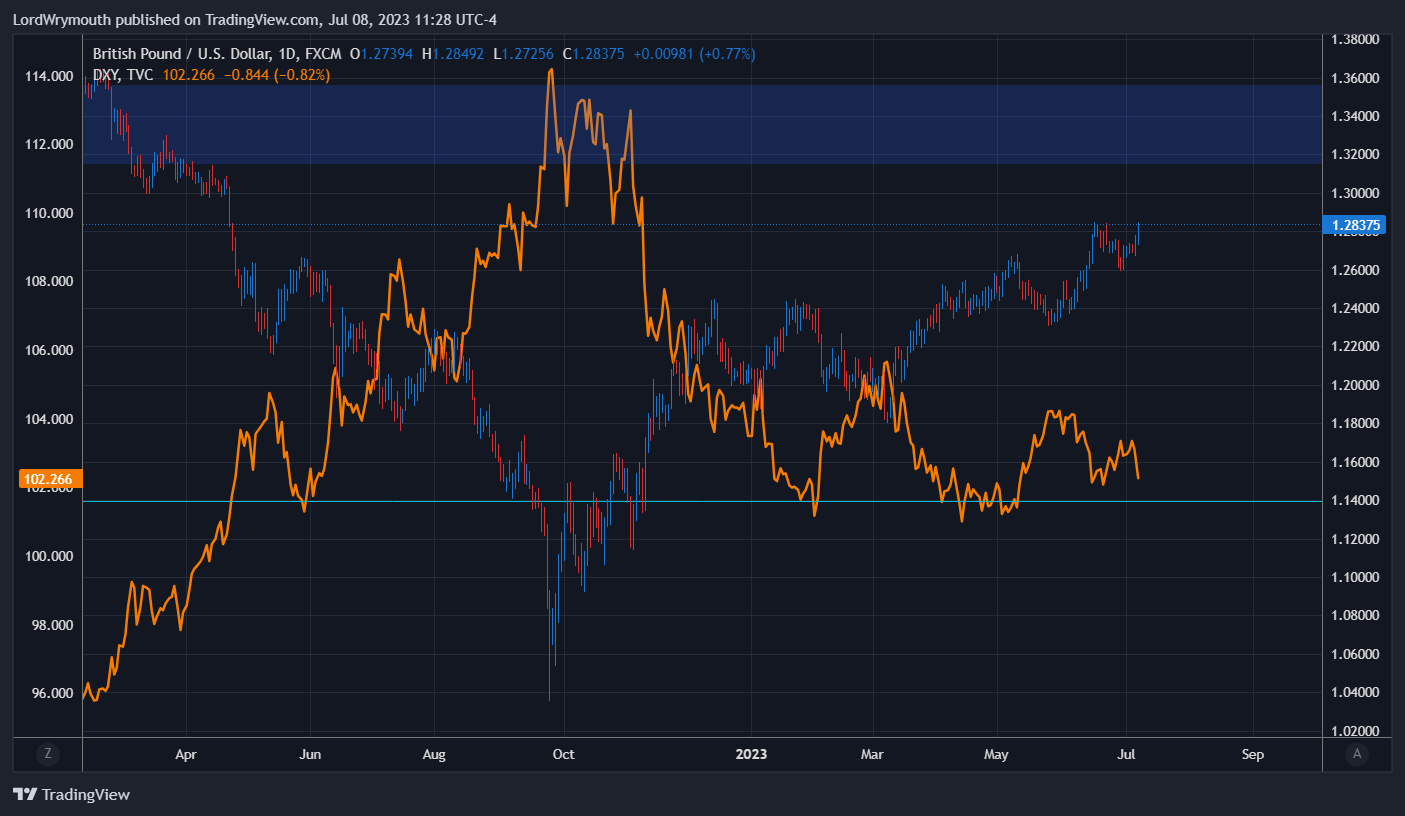Screen dimensions: 1405x816
Task: Click the 112.000 left axis label
Action: click(48, 144)
